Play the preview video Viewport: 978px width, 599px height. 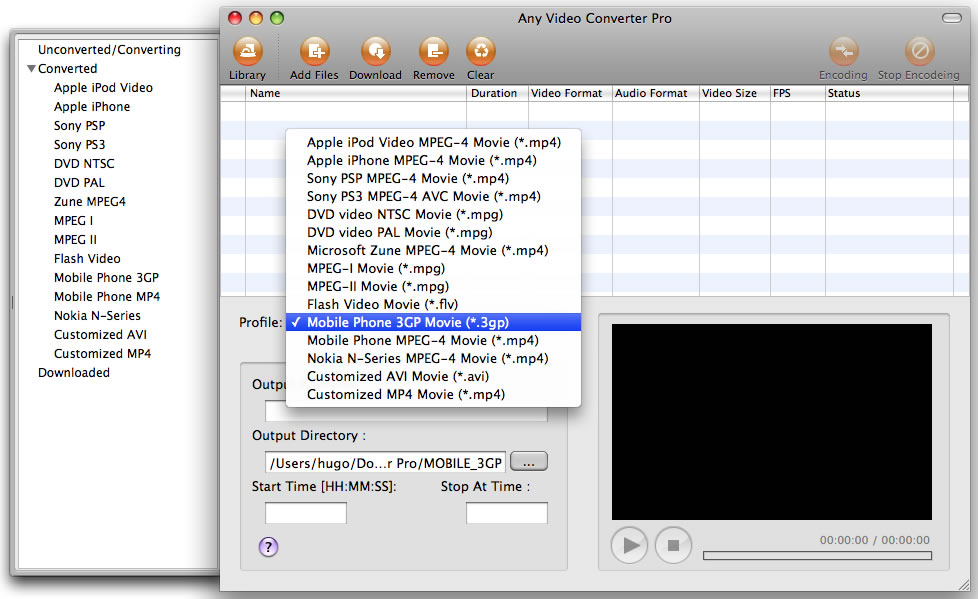pyautogui.click(x=629, y=545)
